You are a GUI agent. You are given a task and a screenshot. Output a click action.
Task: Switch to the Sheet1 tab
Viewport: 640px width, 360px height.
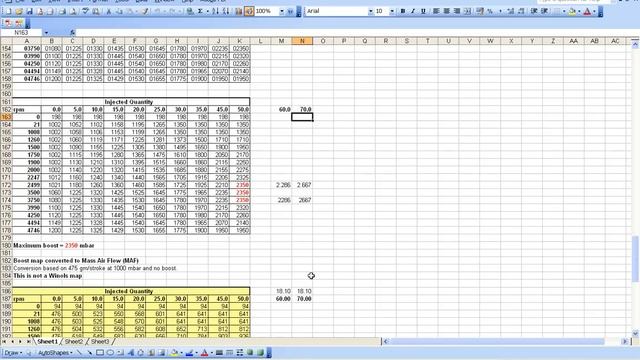coord(47,341)
